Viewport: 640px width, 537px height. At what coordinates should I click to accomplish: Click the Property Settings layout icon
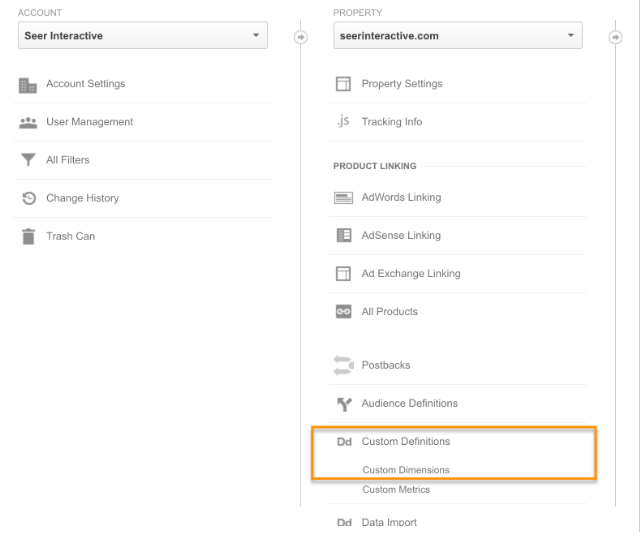click(x=343, y=85)
